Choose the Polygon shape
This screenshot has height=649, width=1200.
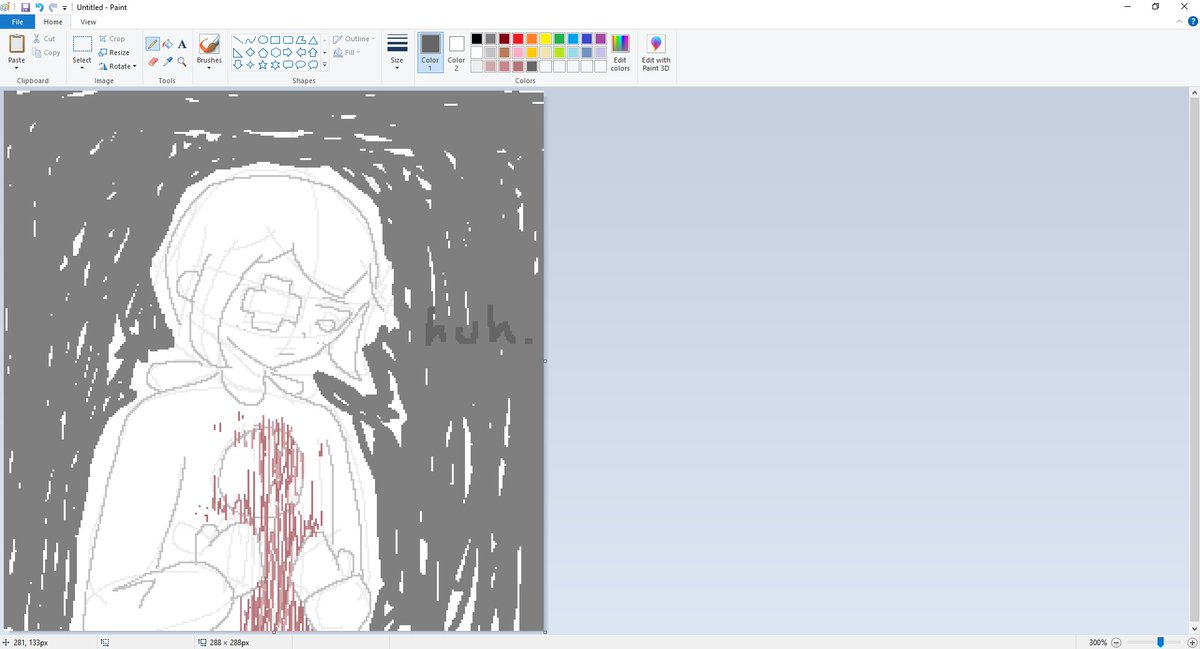click(x=301, y=39)
